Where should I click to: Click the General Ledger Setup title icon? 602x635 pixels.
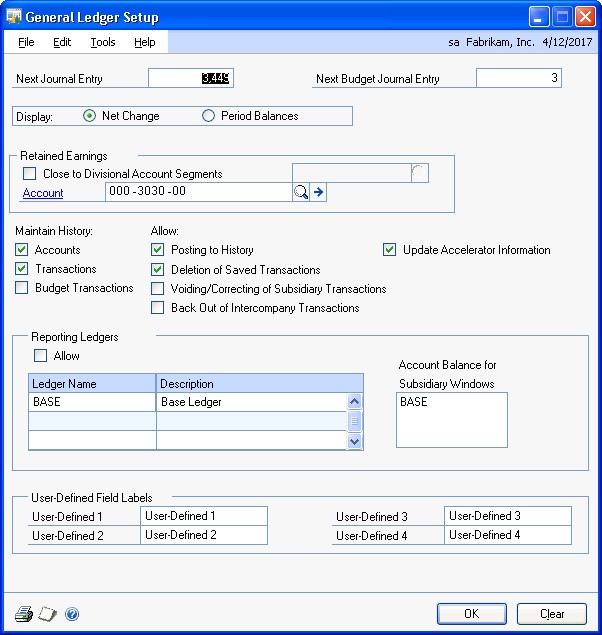[14, 17]
